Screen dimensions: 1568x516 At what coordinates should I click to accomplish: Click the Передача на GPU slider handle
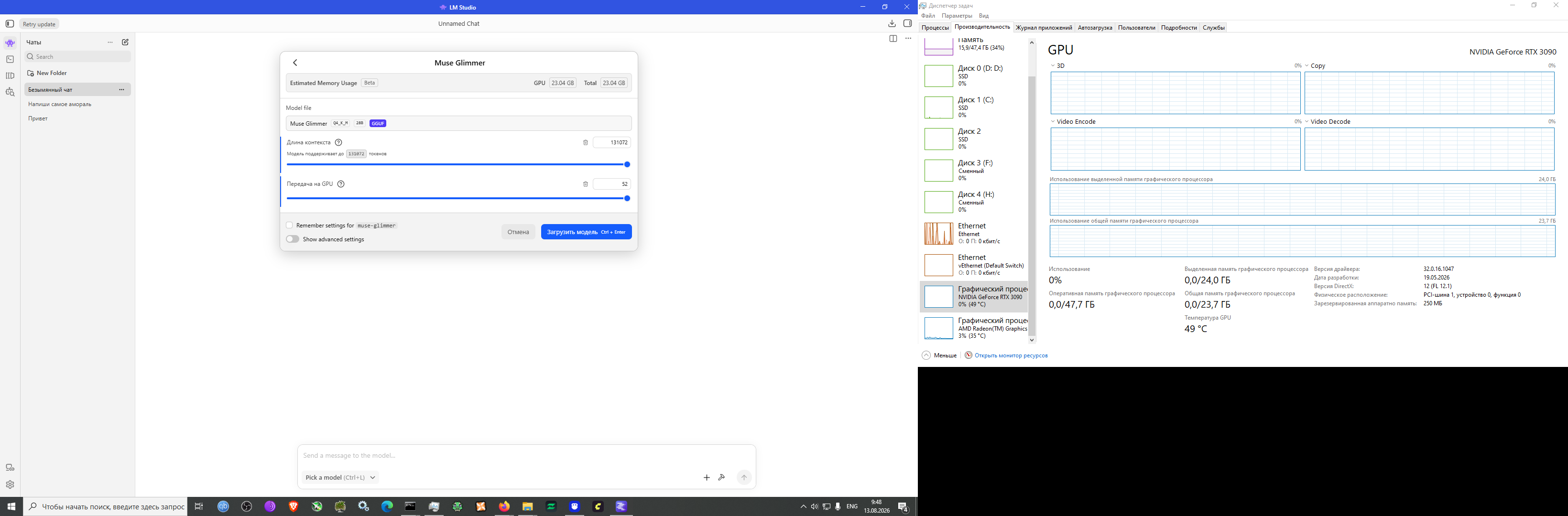pyautogui.click(x=627, y=198)
